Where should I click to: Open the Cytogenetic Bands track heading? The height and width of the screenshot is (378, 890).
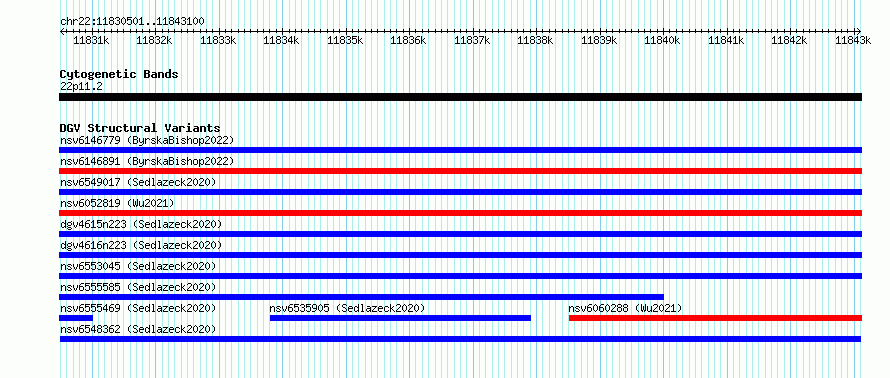point(119,74)
